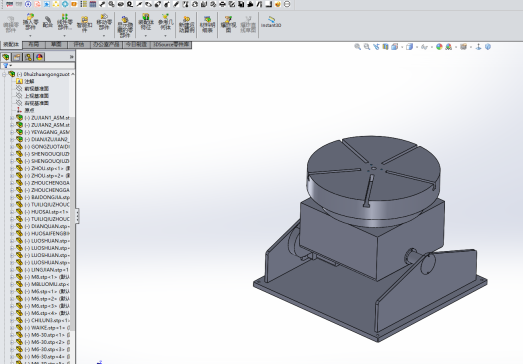Click the Smart Fasteners (智能扣件) tool

[x=84, y=24]
